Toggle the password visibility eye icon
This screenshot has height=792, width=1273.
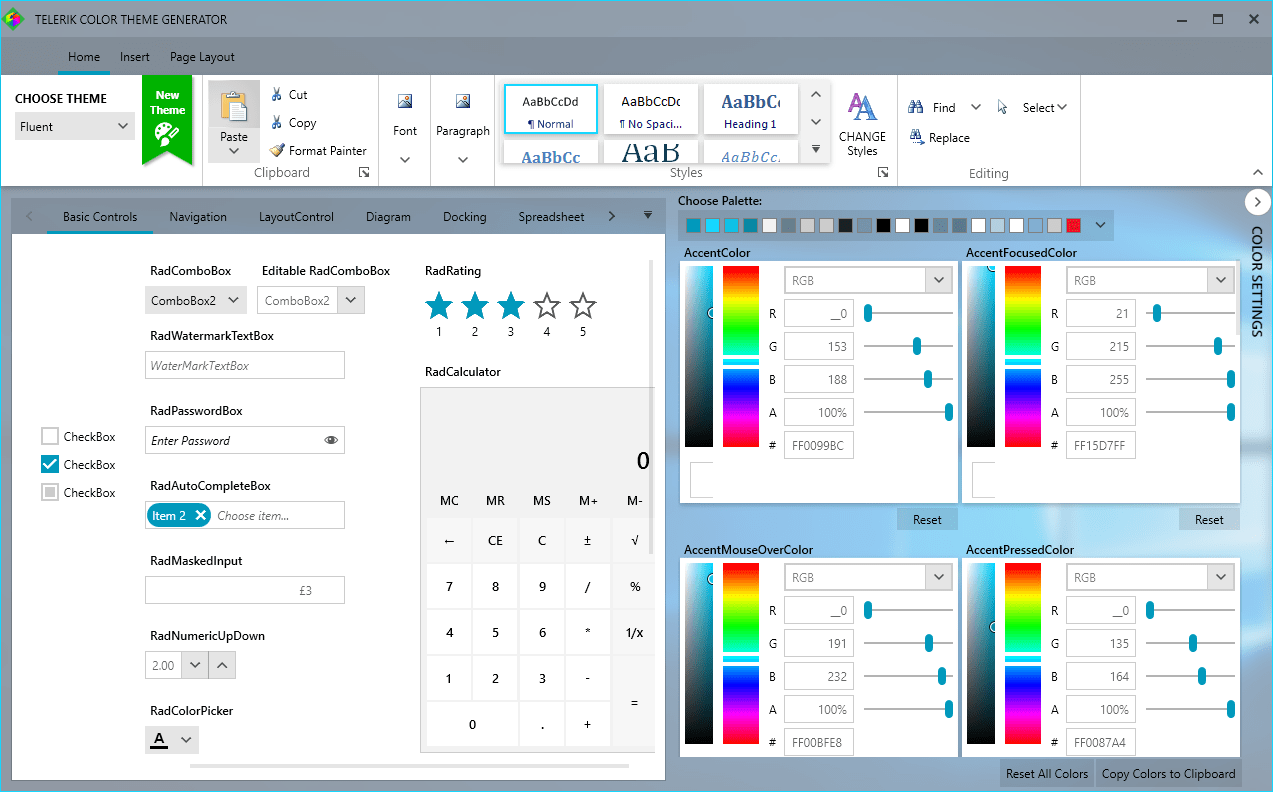click(x=331, y=440)
